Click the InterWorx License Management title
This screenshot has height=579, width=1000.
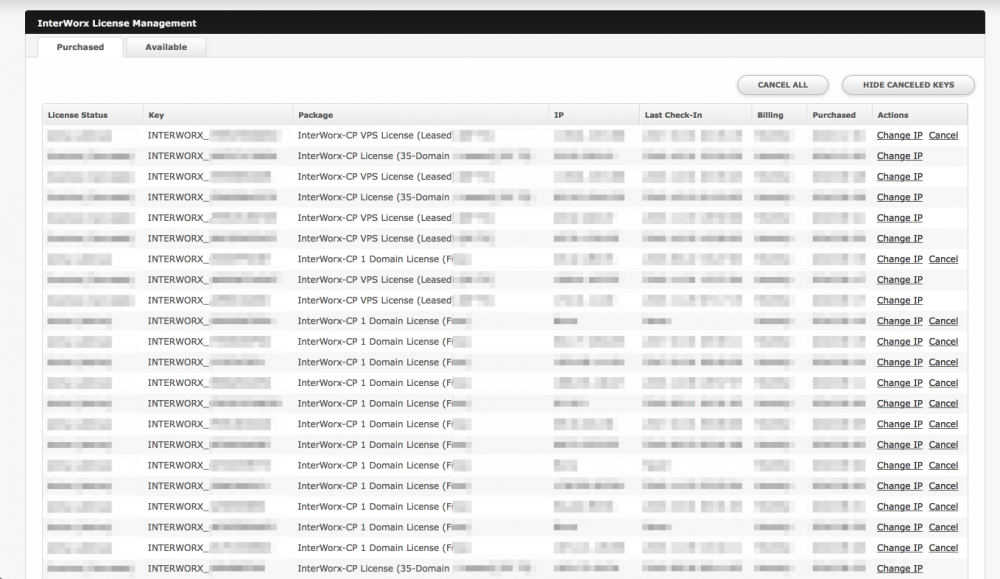[x=117, y=23]
